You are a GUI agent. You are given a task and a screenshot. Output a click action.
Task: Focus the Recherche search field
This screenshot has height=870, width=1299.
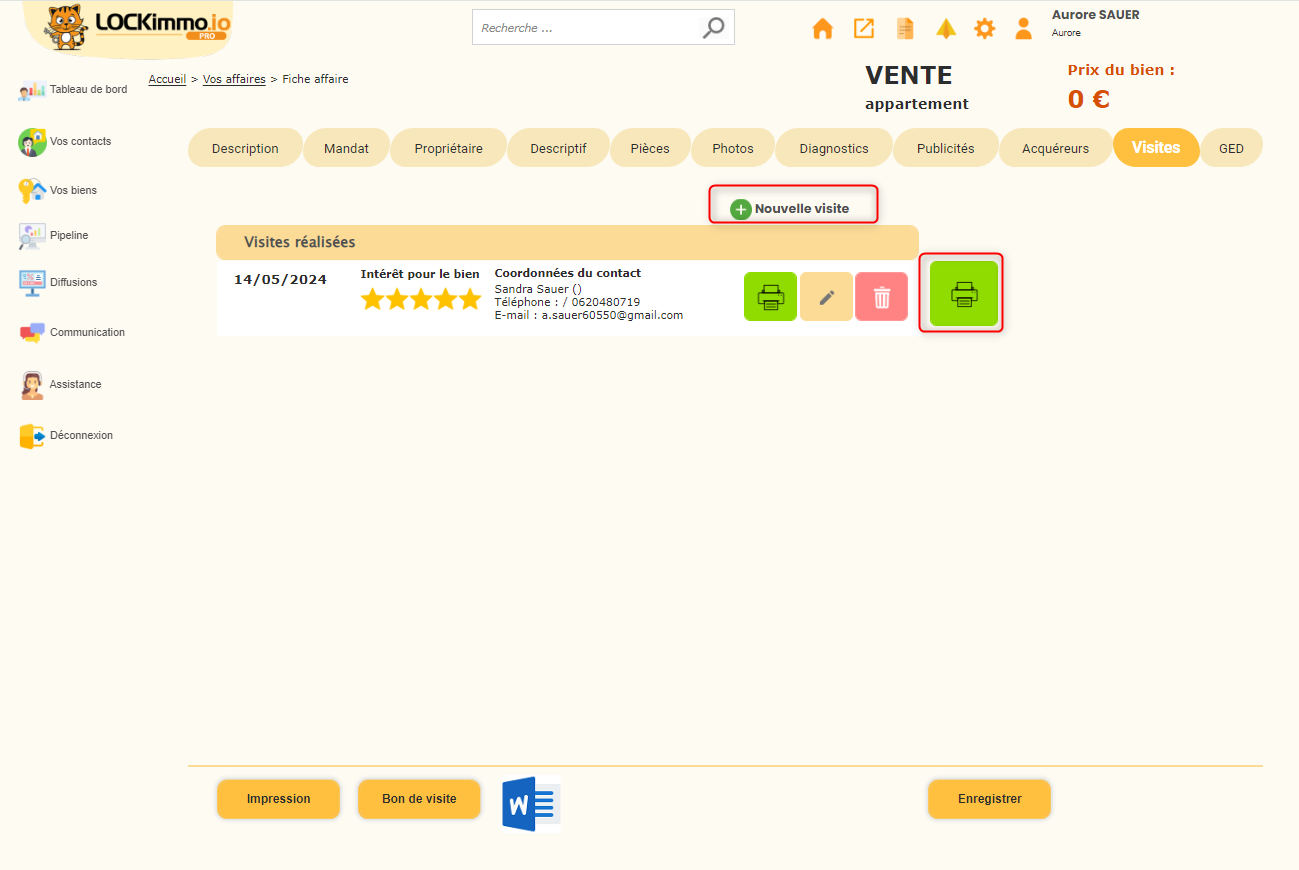pos(585,28)
